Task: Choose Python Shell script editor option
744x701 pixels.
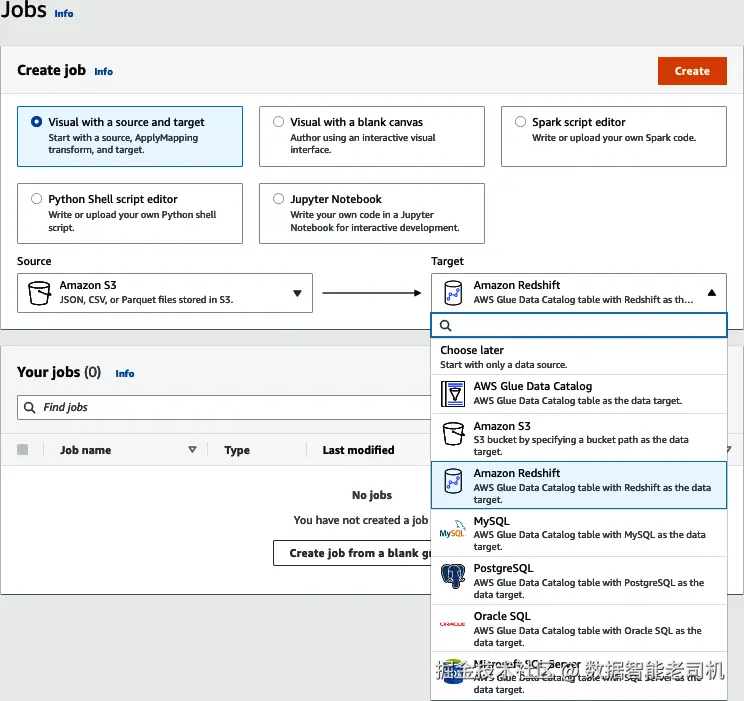Action: coord(37,199)
